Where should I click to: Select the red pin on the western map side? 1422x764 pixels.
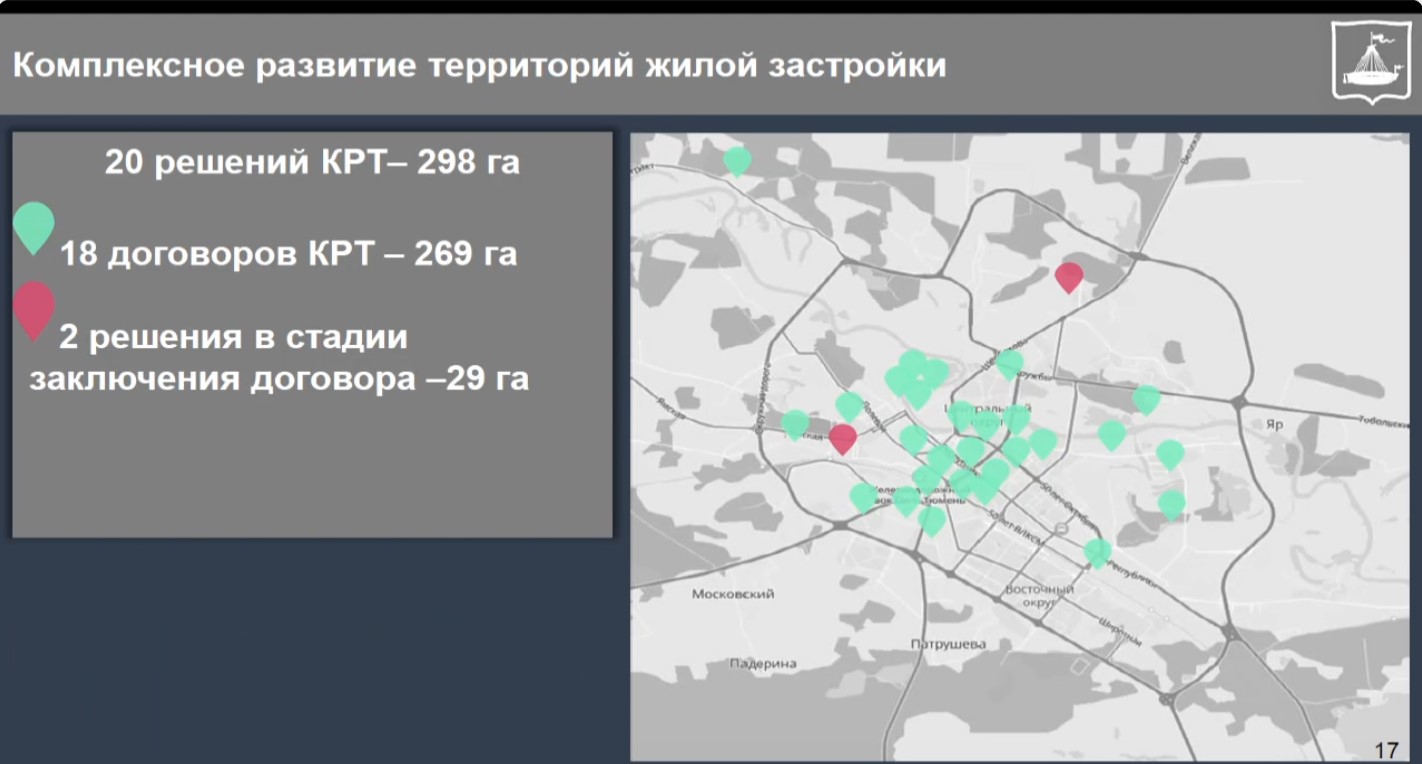[x=843, y=437]
